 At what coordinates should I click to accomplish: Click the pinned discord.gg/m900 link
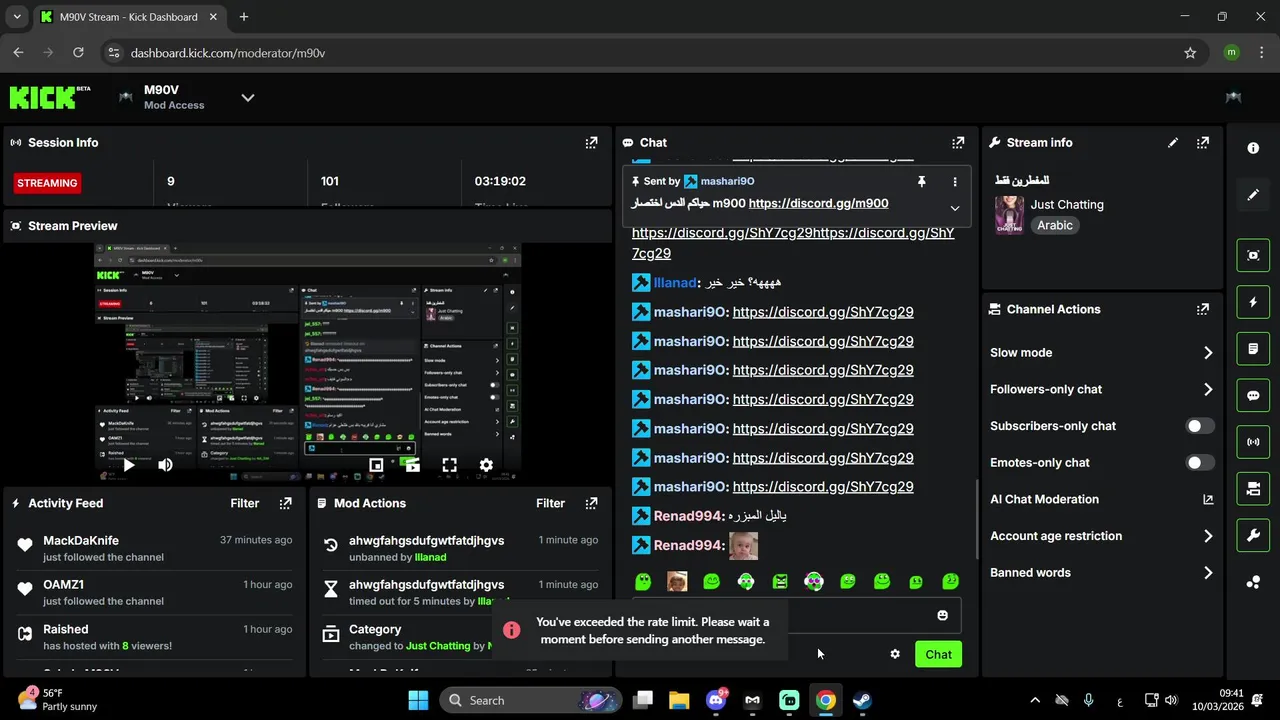(x=818, y=203)
